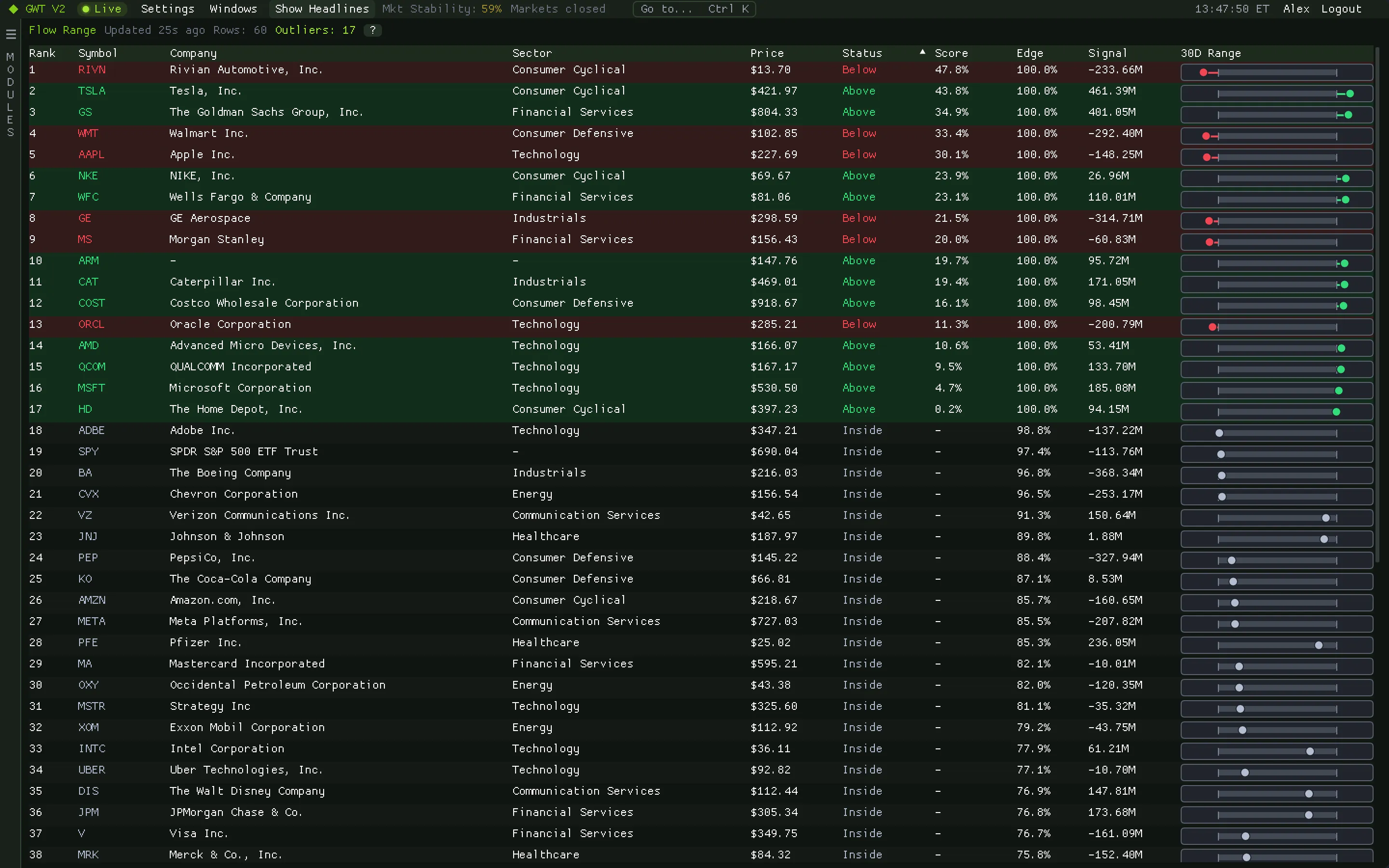Open the Settings menu
The image size is (1389, 868).
click(168, 9)
